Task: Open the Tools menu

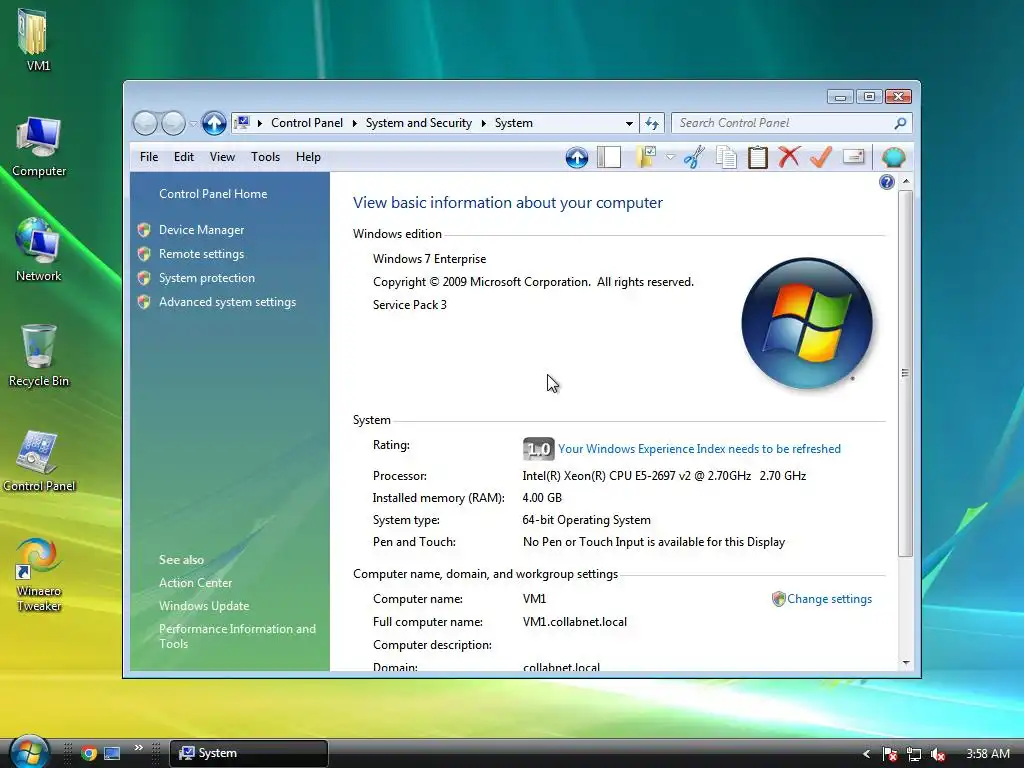Action: tap(265, 157)
